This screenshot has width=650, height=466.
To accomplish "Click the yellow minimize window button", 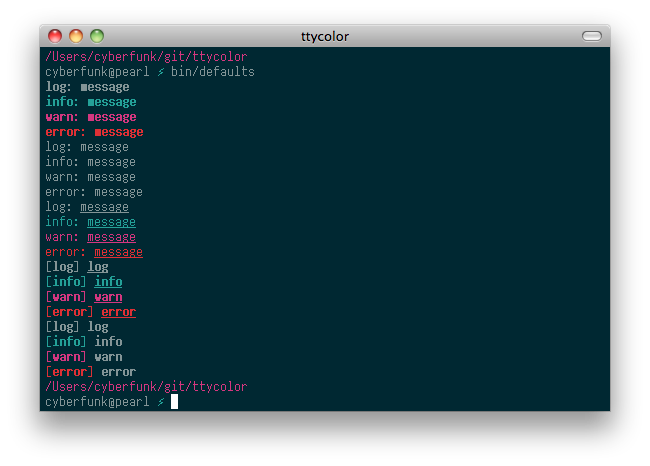I will coord(76,36).
